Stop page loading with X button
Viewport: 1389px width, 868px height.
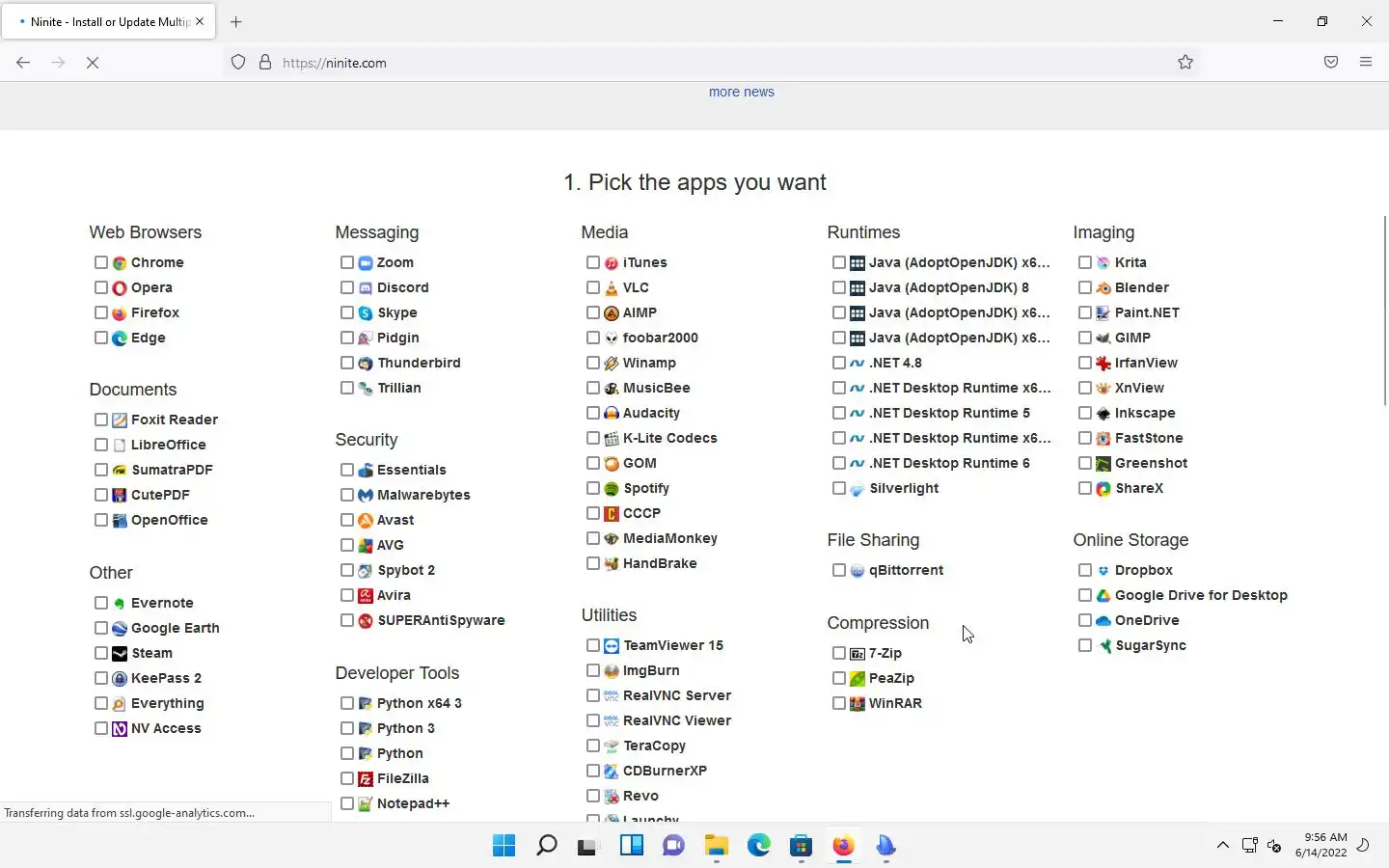(93, 63)
